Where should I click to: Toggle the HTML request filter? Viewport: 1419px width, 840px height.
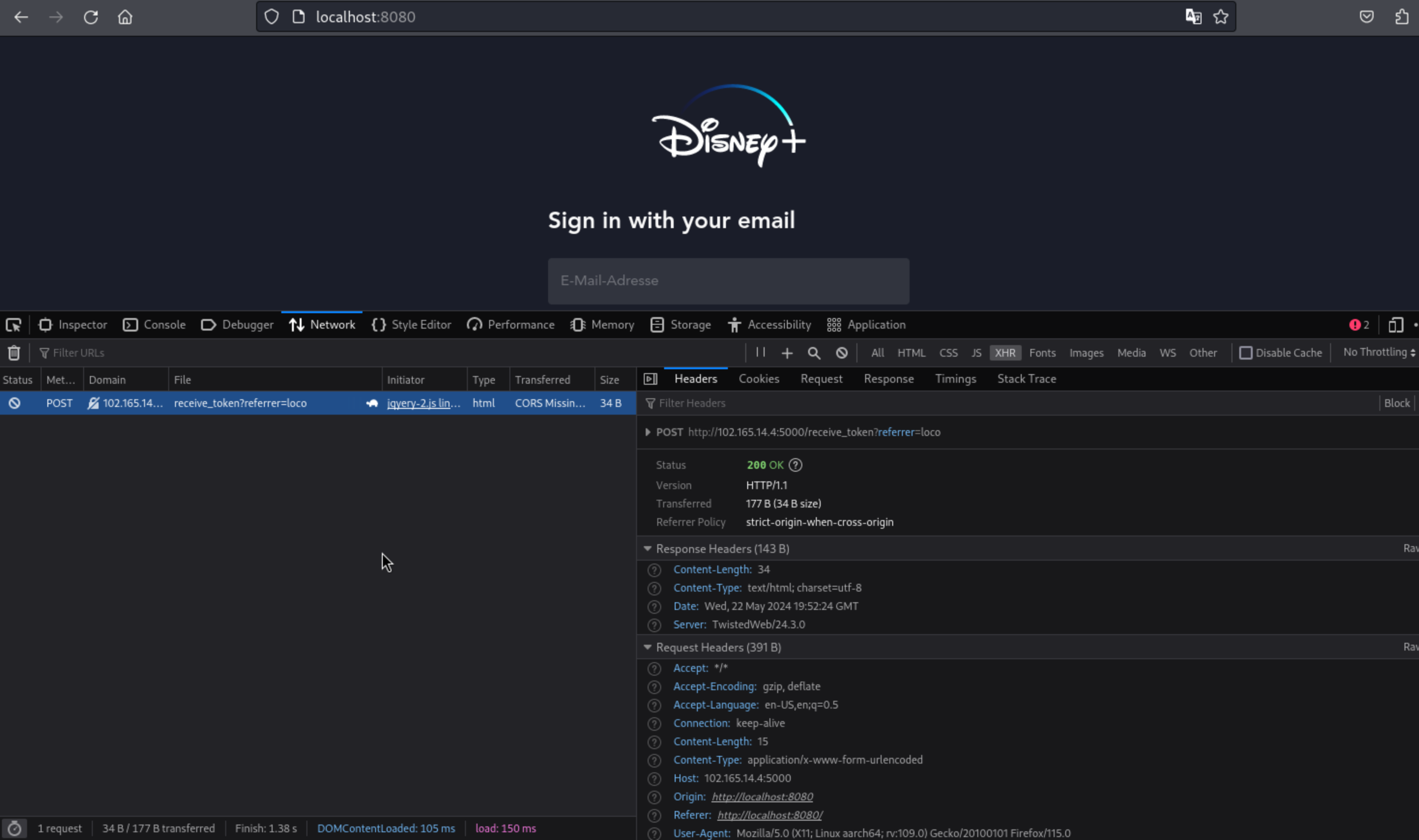(x=912, y=353)
